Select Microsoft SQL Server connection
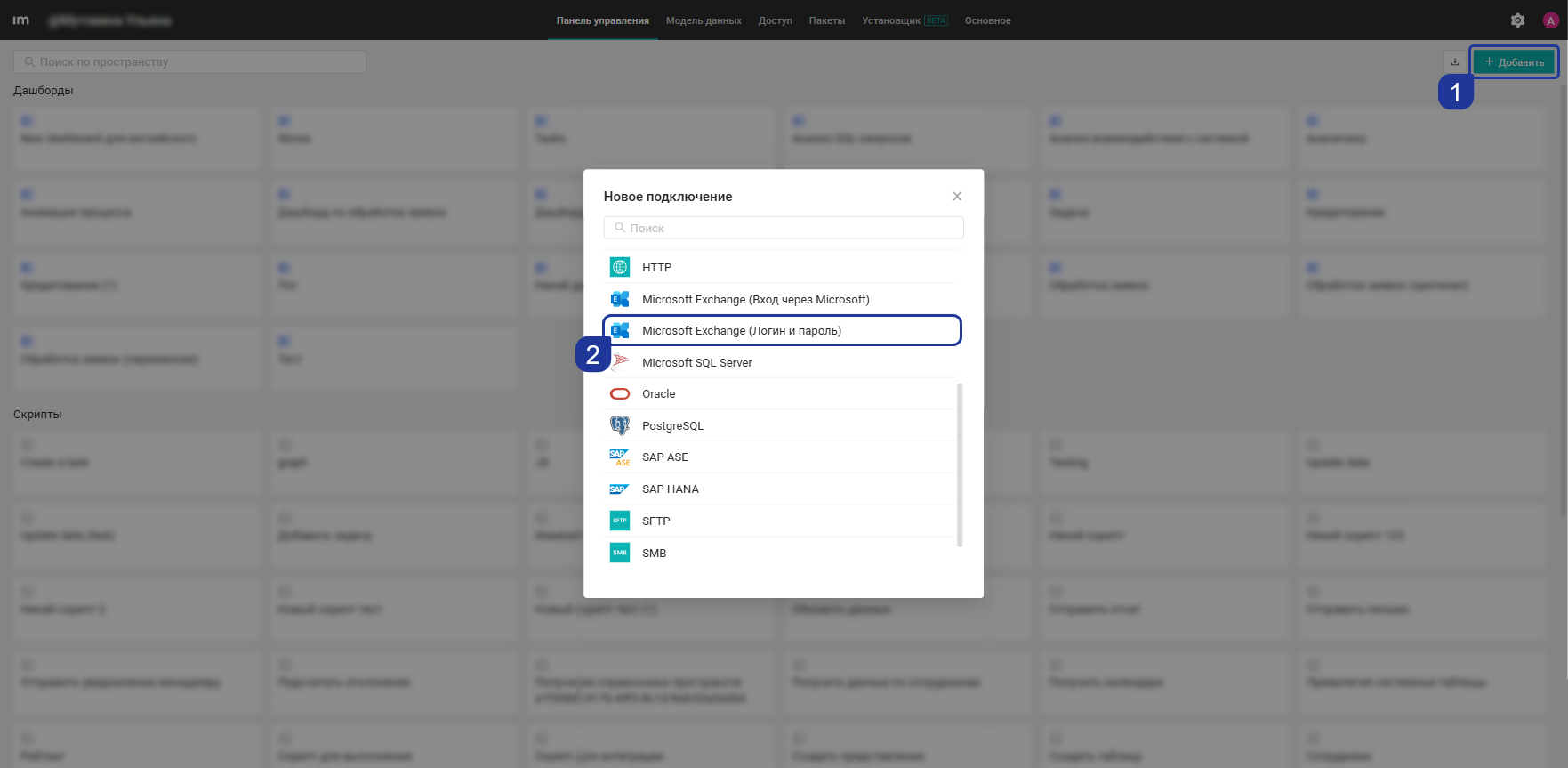Viewport: 1568px width, 768px height. (x=782, y=362)
